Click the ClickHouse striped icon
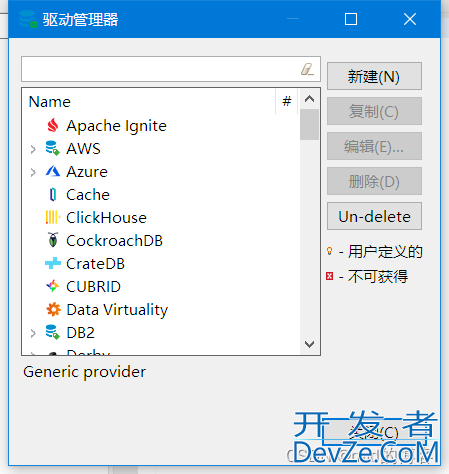449x474 pixels. click(x=53, y=217)
